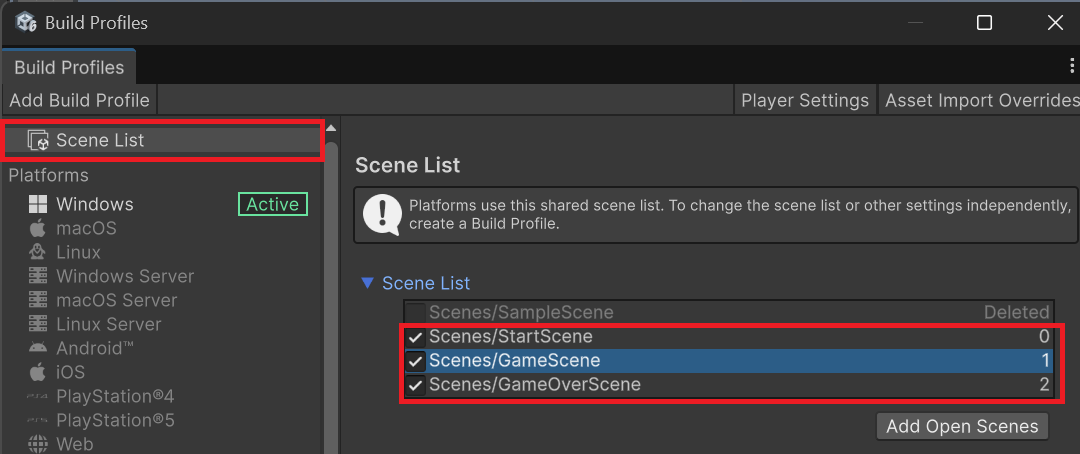1080x454 pixels.
Task: Select the iOS platform
Action: pos(70,372)
